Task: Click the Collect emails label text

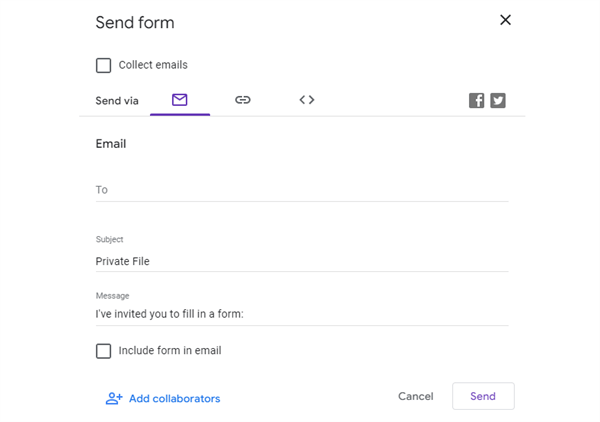Action: tap(153, 65)
